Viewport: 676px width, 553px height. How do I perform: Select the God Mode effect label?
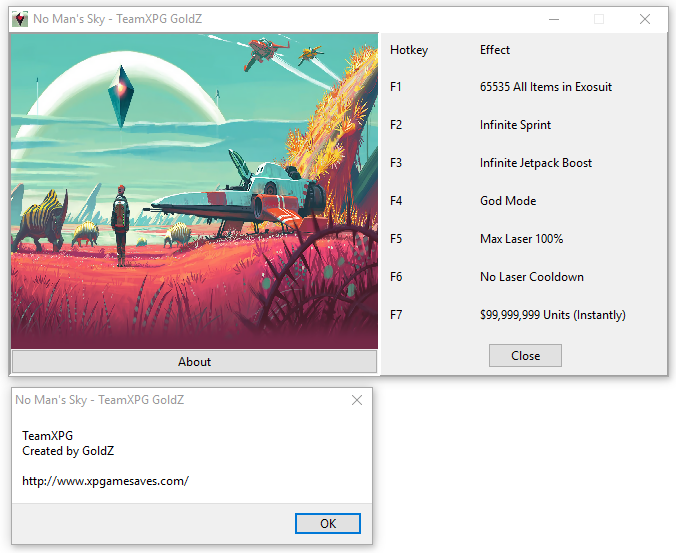(x=508, y=201)
